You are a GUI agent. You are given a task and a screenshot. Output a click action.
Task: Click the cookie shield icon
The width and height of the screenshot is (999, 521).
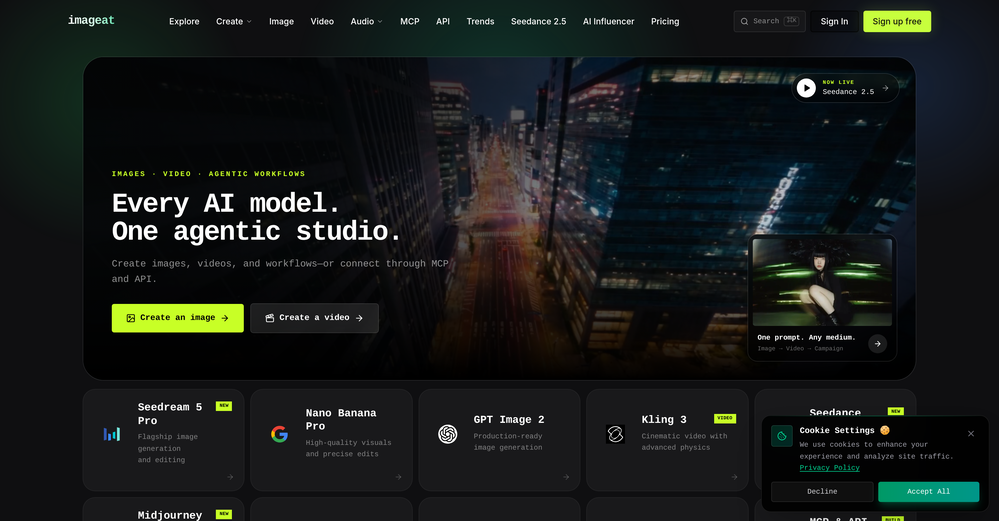coord(782,436)
